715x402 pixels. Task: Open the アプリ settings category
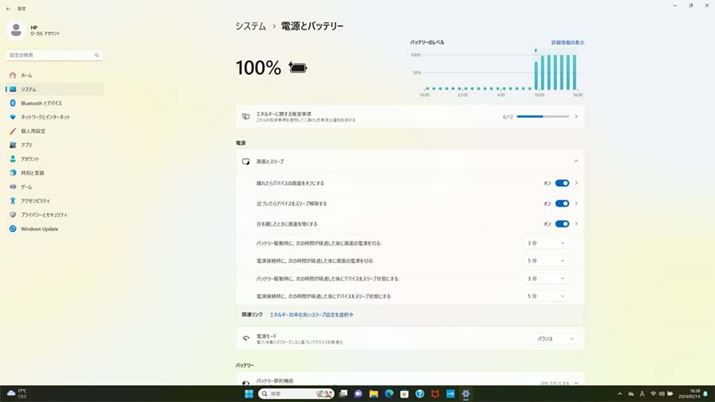click(x=26, y=145)
